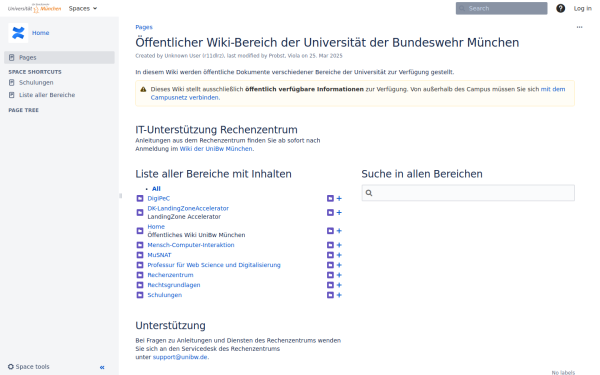Click the plus icon for Home space row
Viewport: 600px width, 375px height.
pyautogui.click(x=339, y=231)
